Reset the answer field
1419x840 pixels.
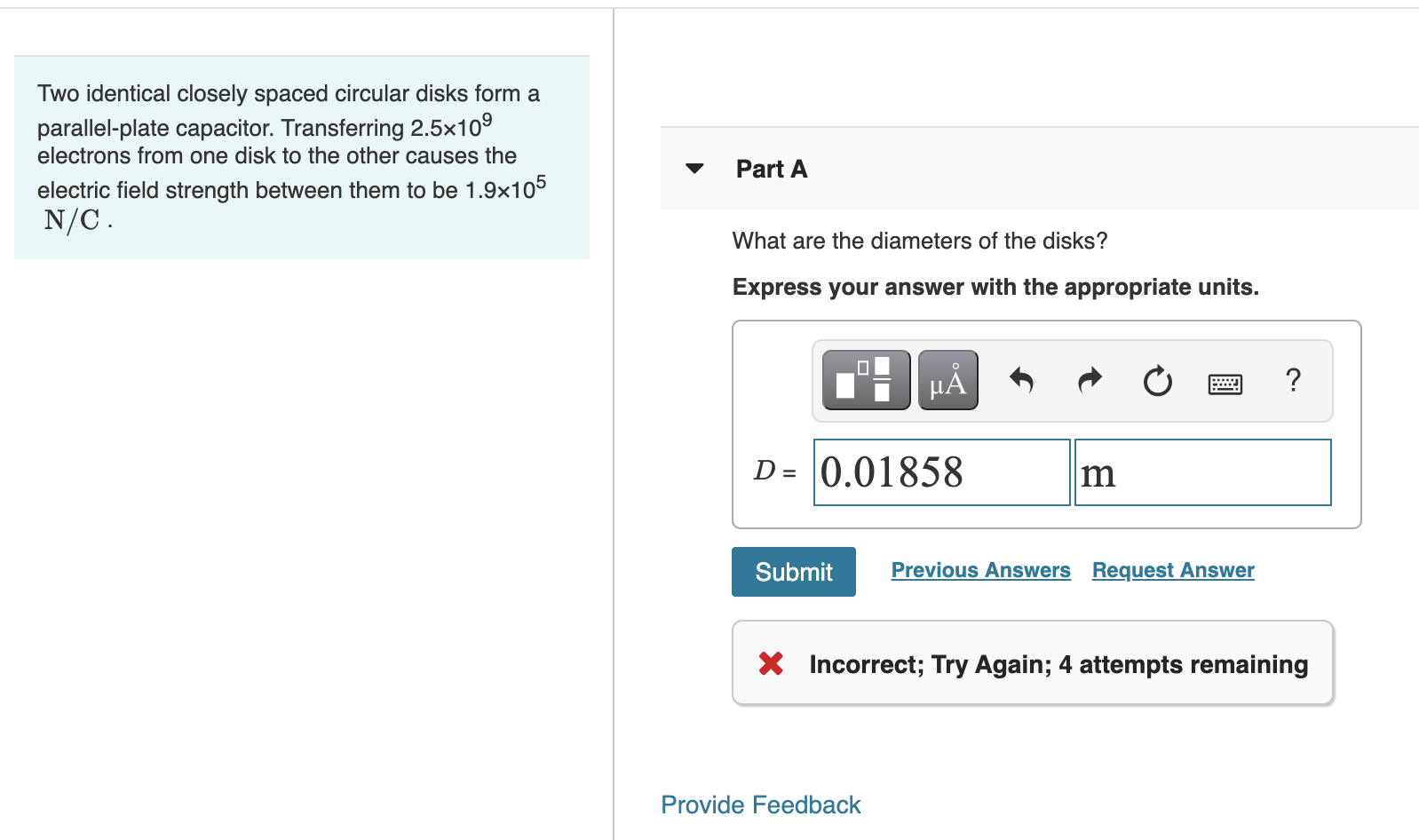[1157, 382]
